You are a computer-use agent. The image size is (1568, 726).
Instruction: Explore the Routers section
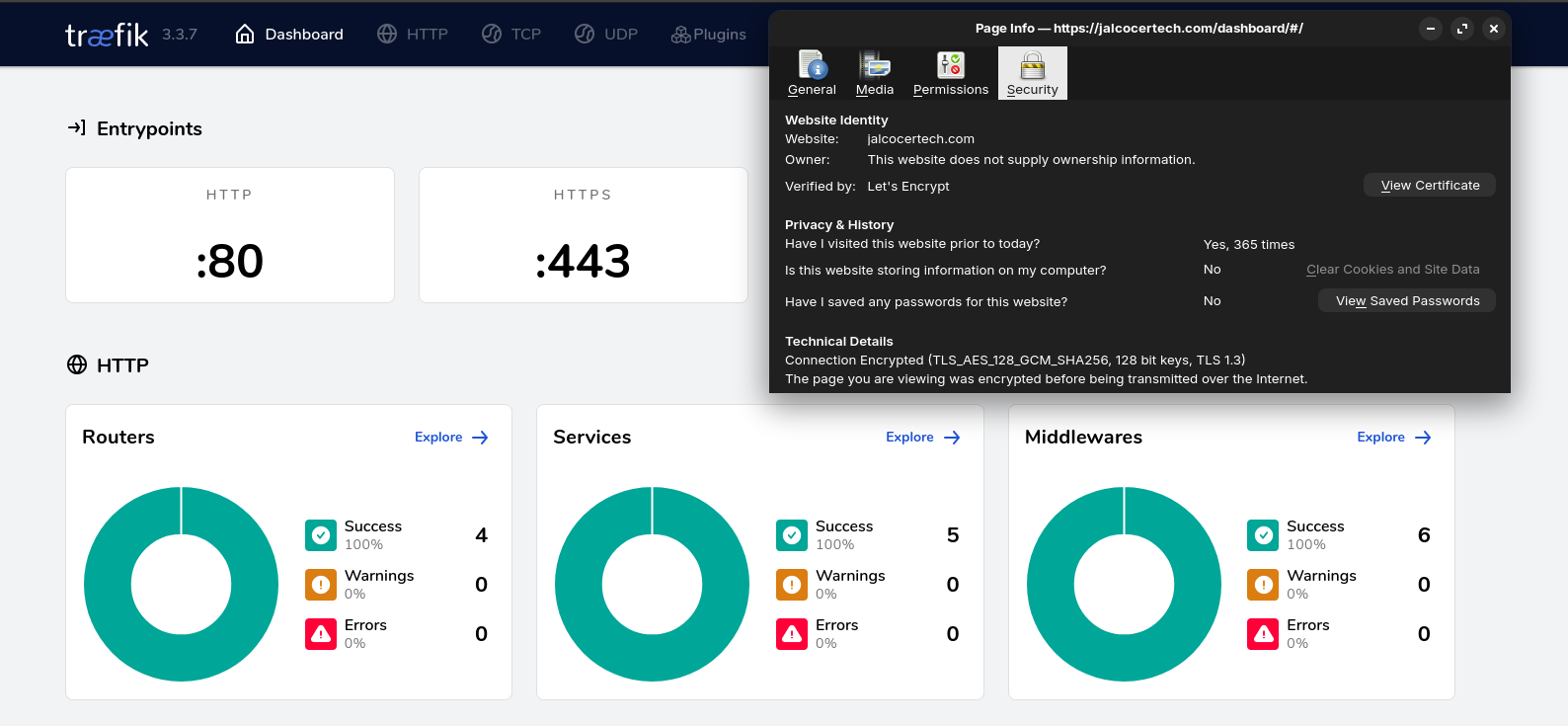[451, 437]
